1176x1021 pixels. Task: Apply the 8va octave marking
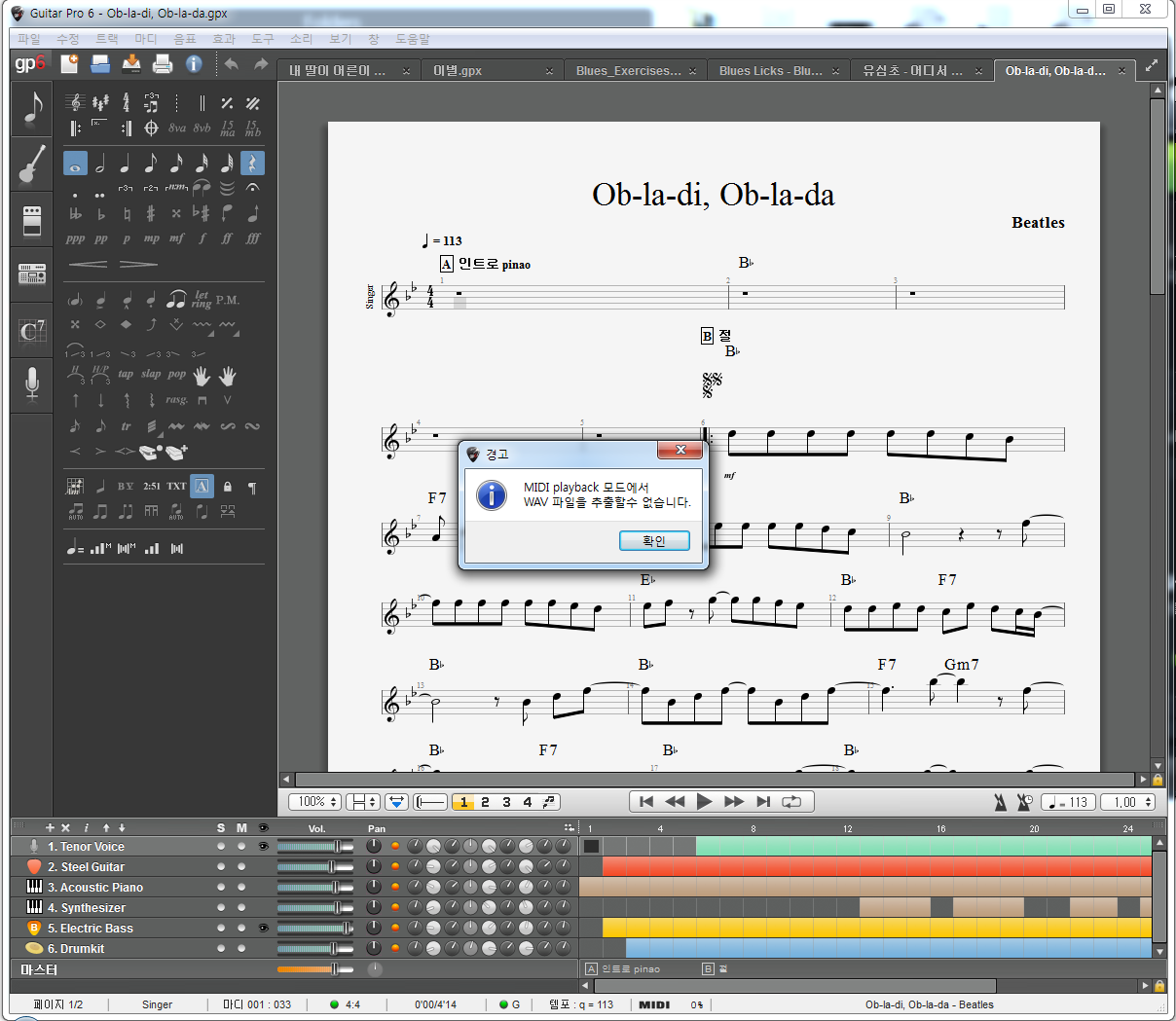coord(176,128)
